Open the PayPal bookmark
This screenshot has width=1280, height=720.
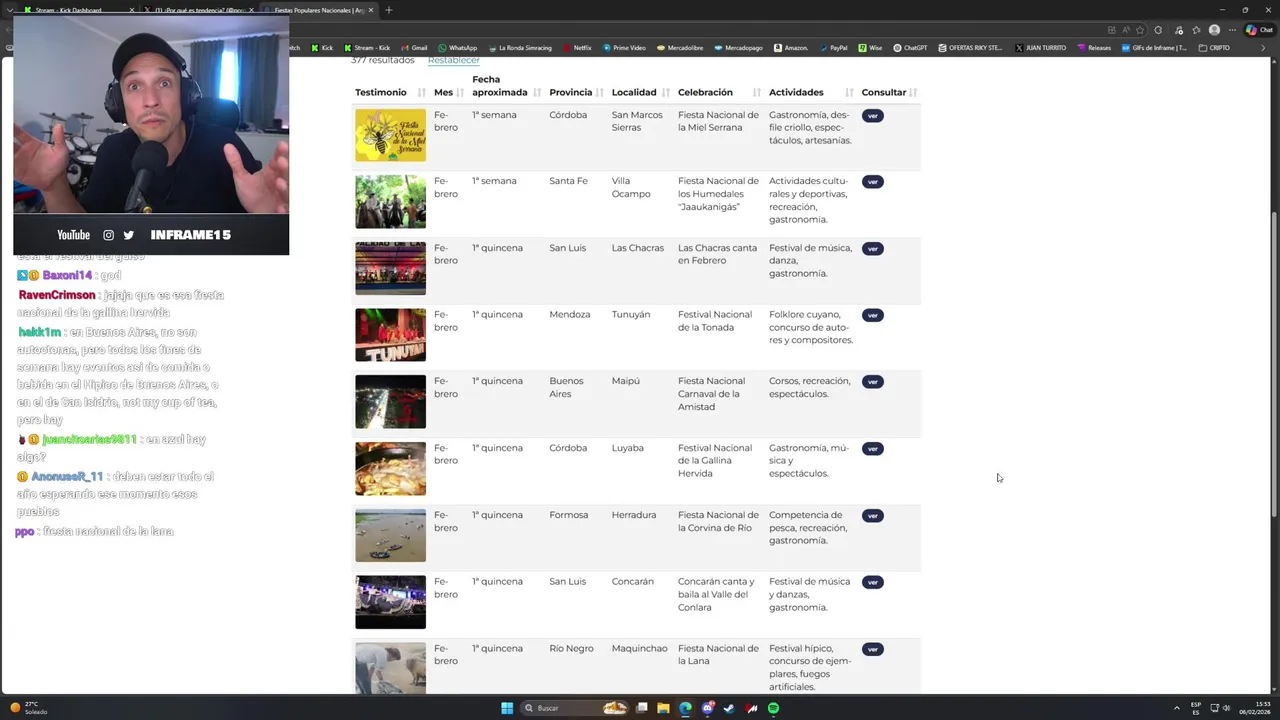(x=832, y=48)
